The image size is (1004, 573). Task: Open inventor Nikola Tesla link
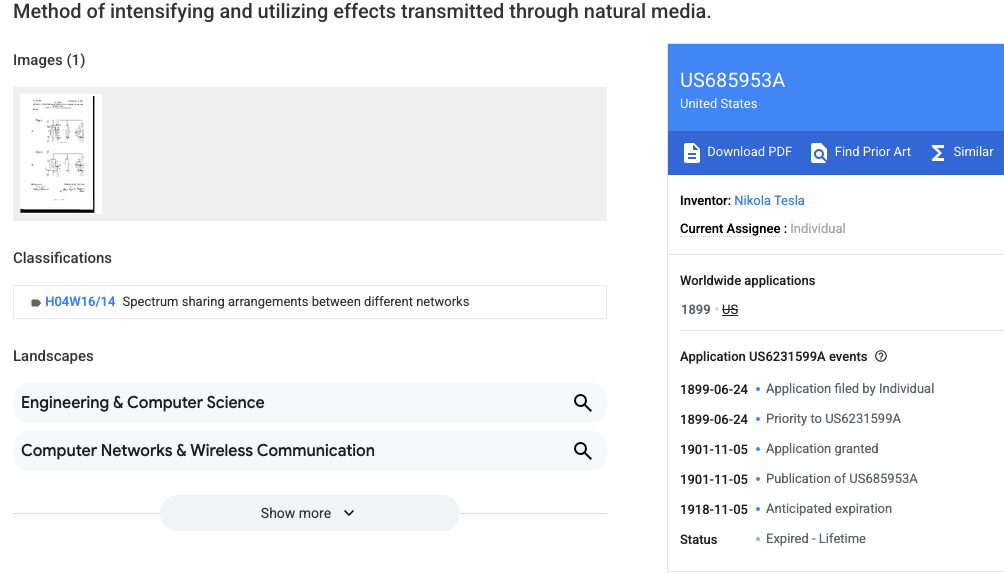pos(769,201)
